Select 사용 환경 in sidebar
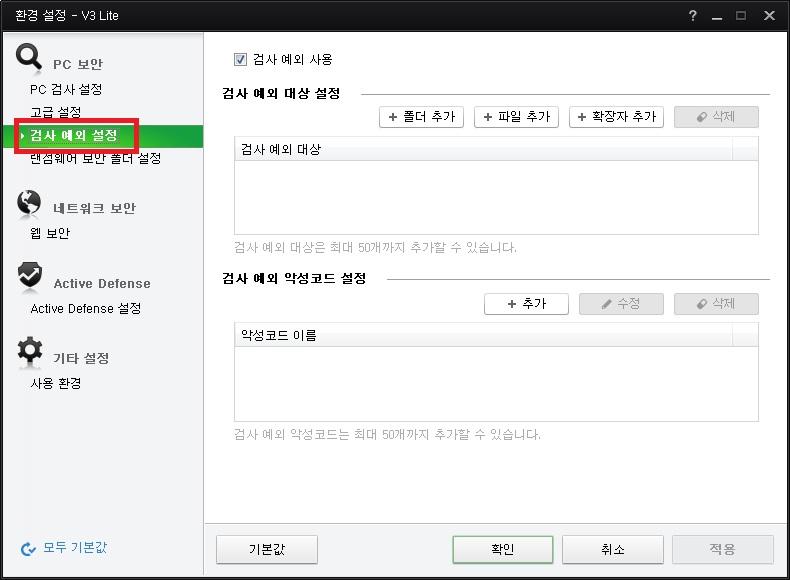Image resolution: width=790 pixels, height=580 pixels. point(56,383)
